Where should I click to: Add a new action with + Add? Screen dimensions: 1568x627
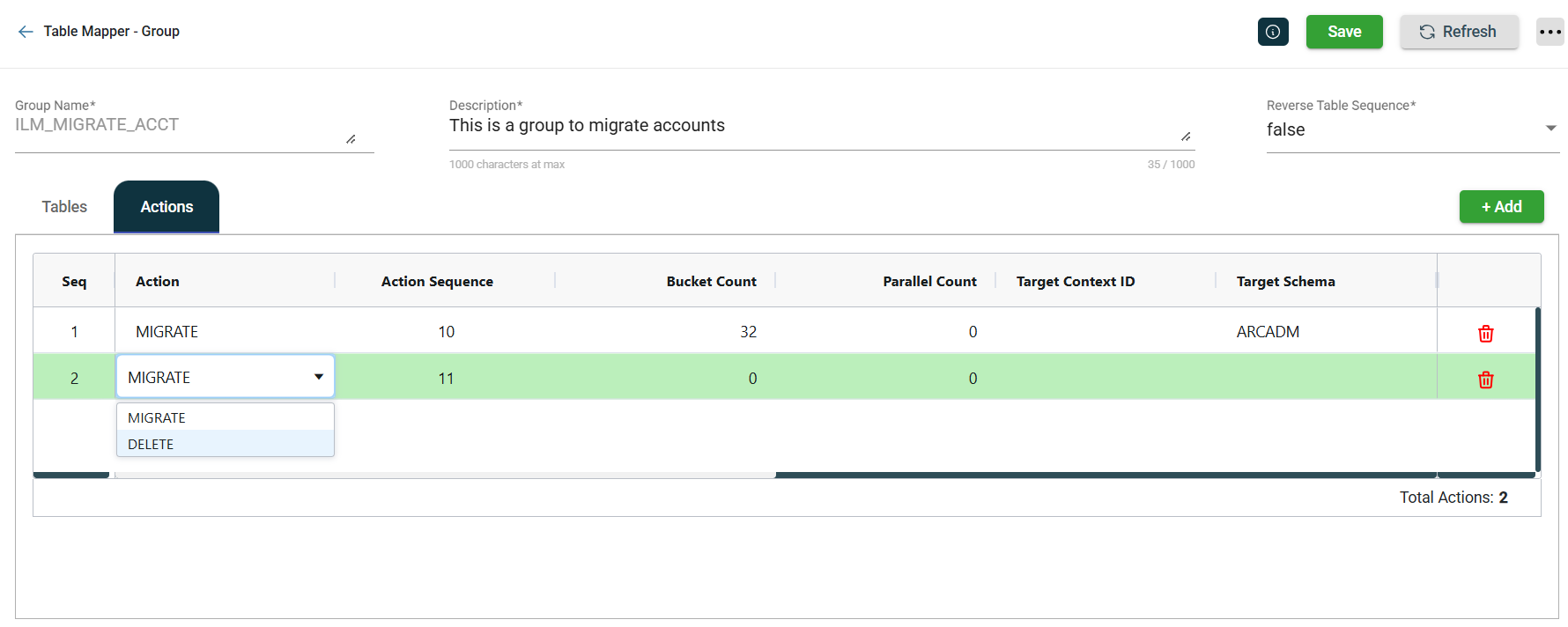[x=1501, y=207]
